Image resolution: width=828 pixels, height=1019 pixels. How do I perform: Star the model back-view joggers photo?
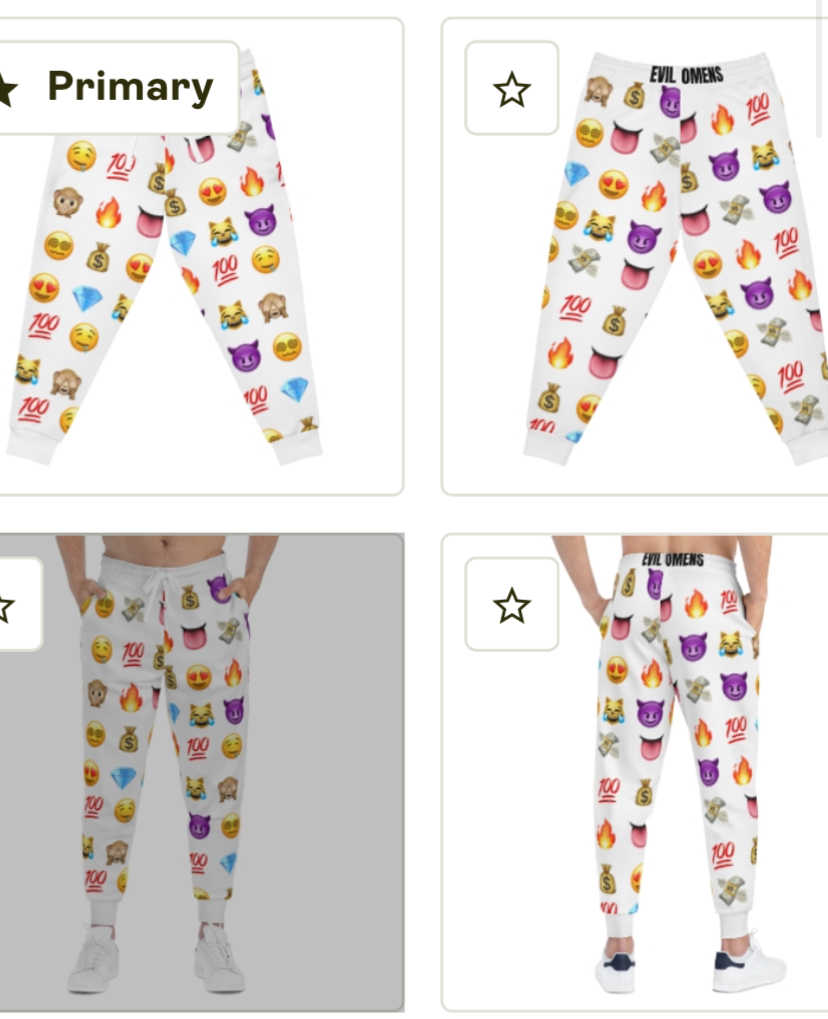pos(511,604)
